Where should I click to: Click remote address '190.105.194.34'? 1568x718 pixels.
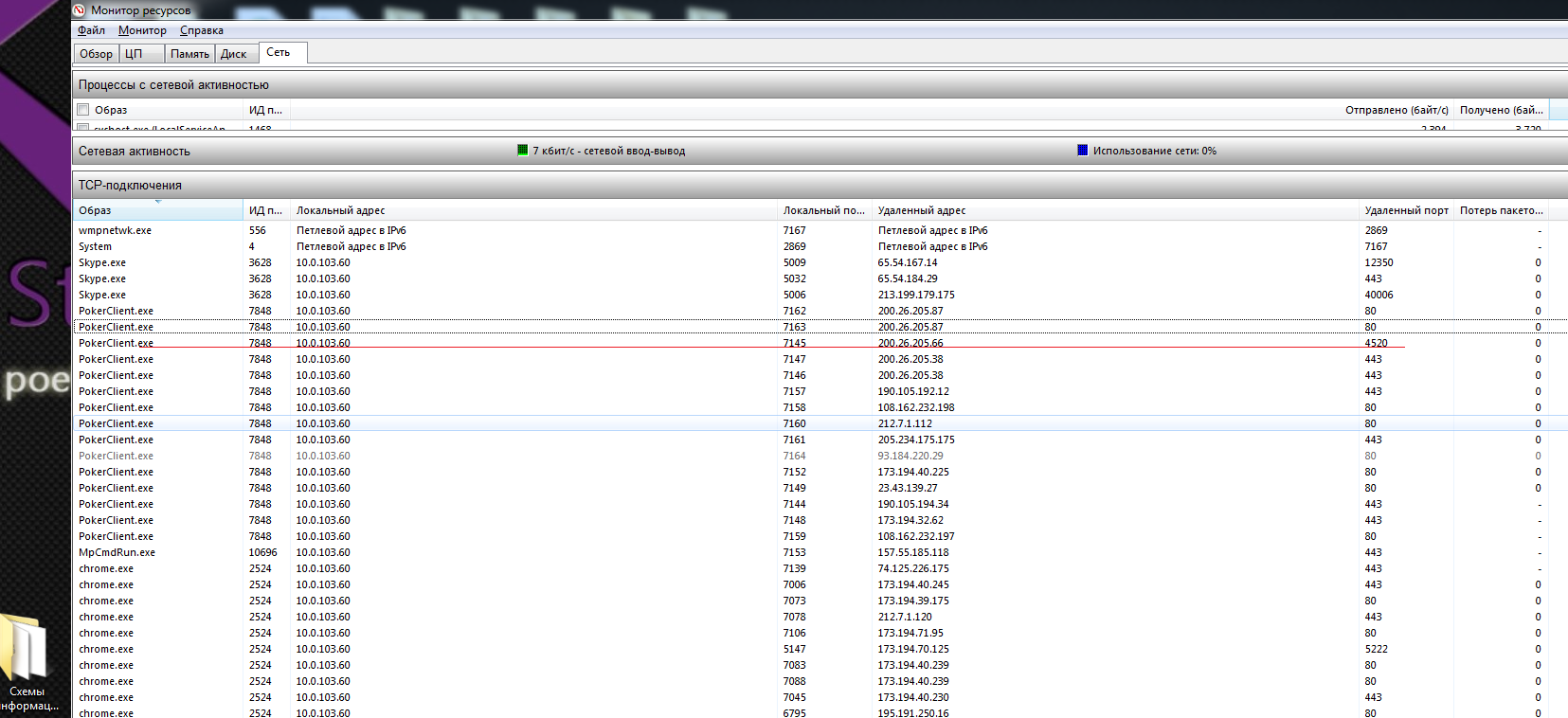pyautogui.click(x=913, y=504)
